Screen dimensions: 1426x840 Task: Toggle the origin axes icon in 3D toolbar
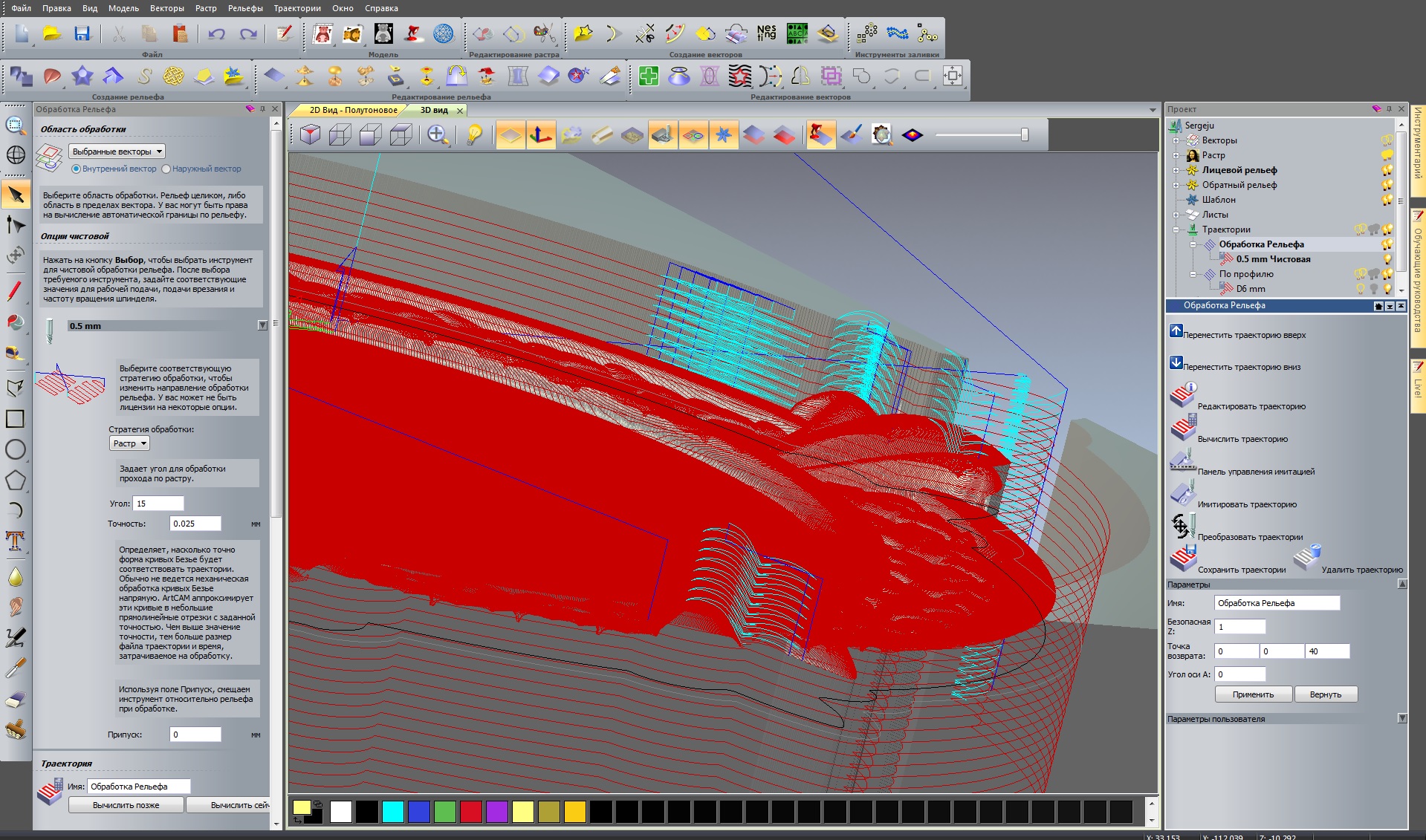pos(541,134)
